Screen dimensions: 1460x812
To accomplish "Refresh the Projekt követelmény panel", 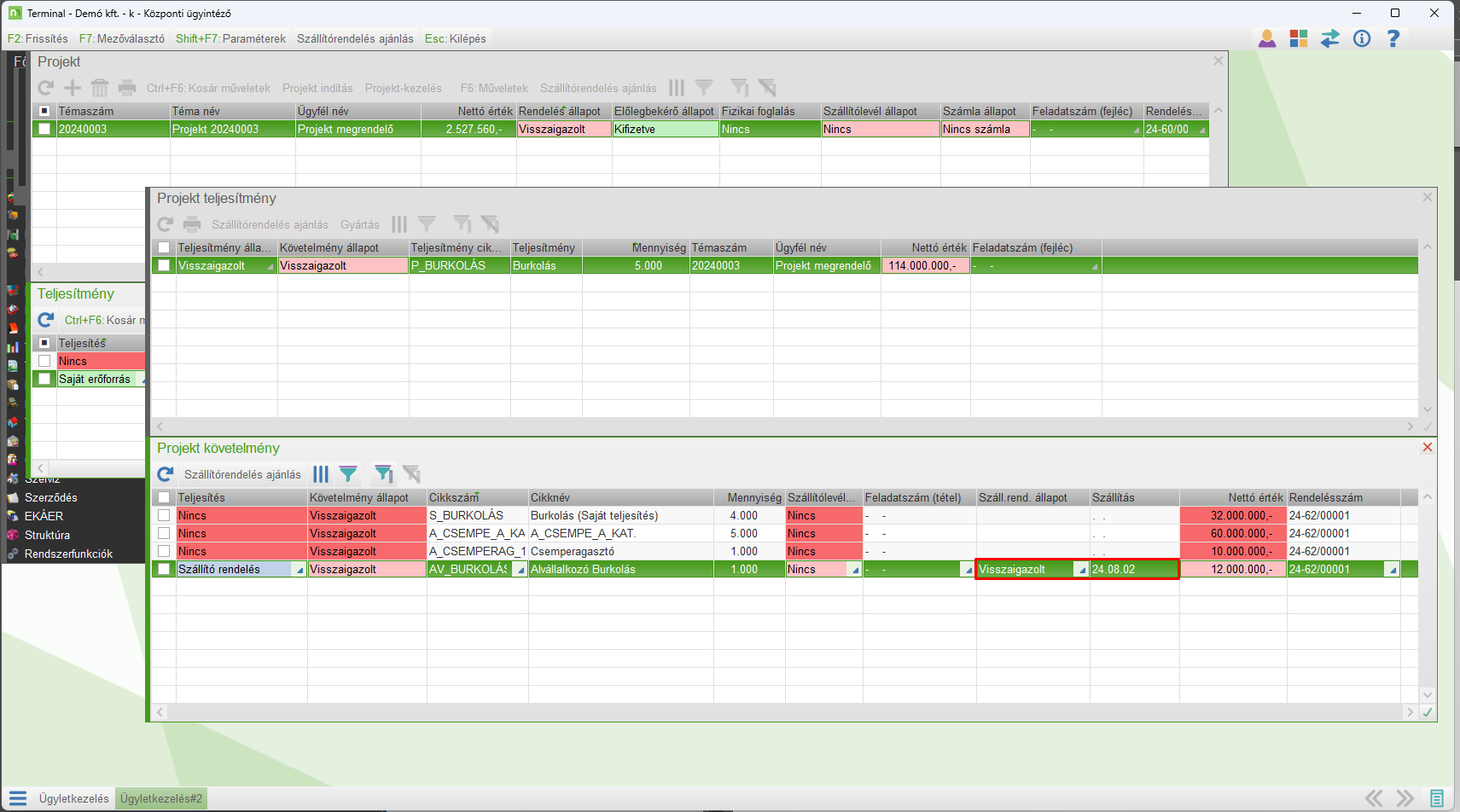I will 166,474.
